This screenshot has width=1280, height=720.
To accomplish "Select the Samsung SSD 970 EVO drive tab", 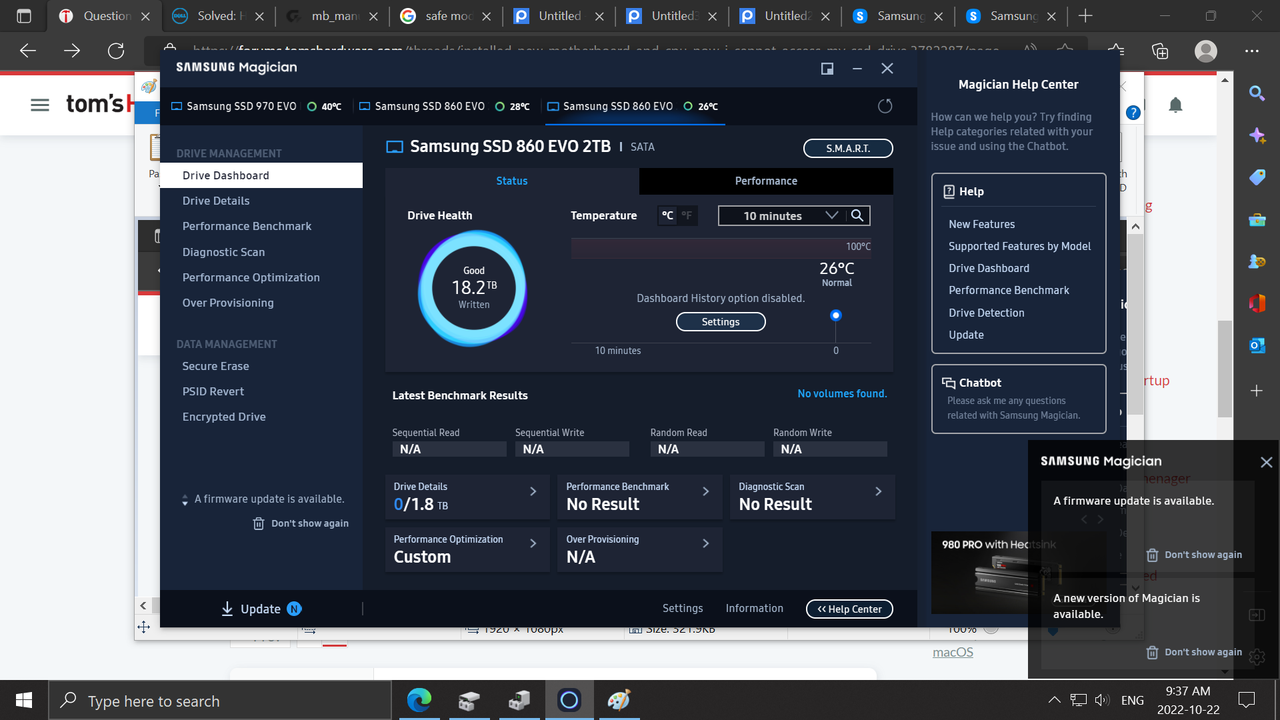I will [x=256, y=106].
